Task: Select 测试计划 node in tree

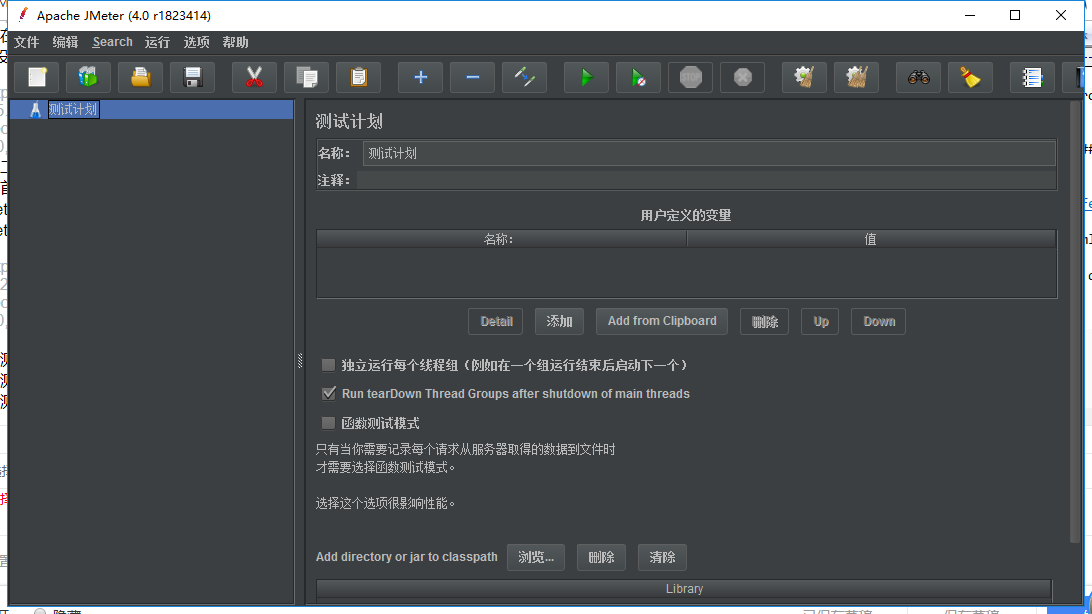Action: 73,109
